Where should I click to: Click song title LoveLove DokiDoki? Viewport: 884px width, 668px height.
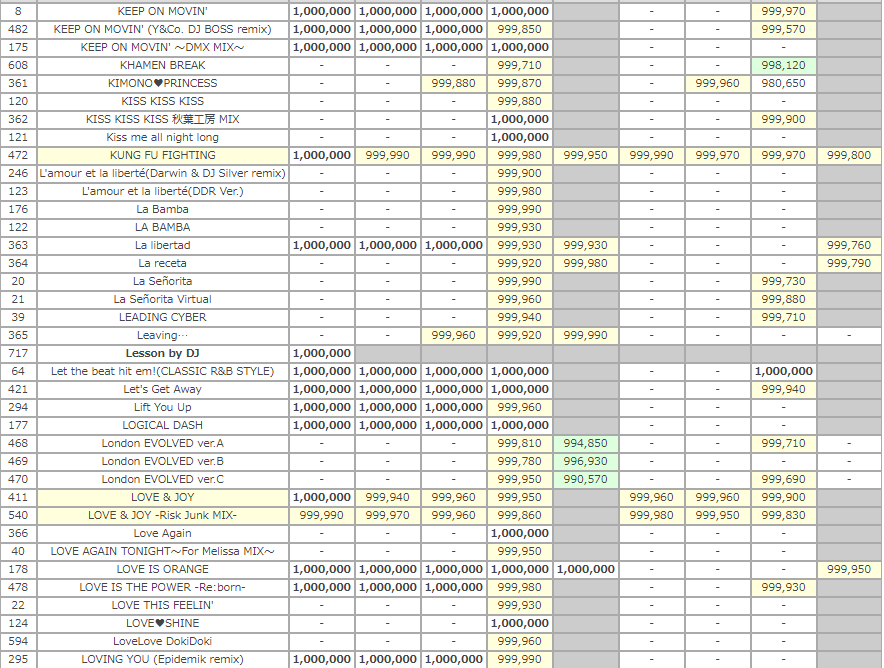click(x=162, y=642)
